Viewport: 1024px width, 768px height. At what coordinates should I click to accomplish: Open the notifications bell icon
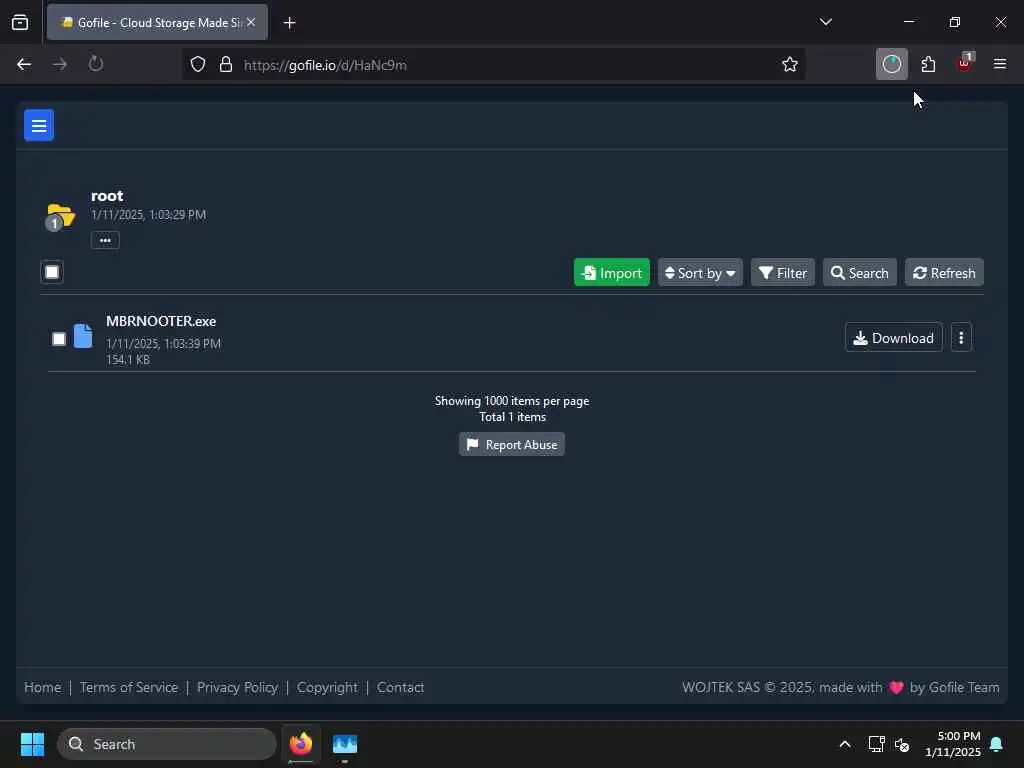997,744
